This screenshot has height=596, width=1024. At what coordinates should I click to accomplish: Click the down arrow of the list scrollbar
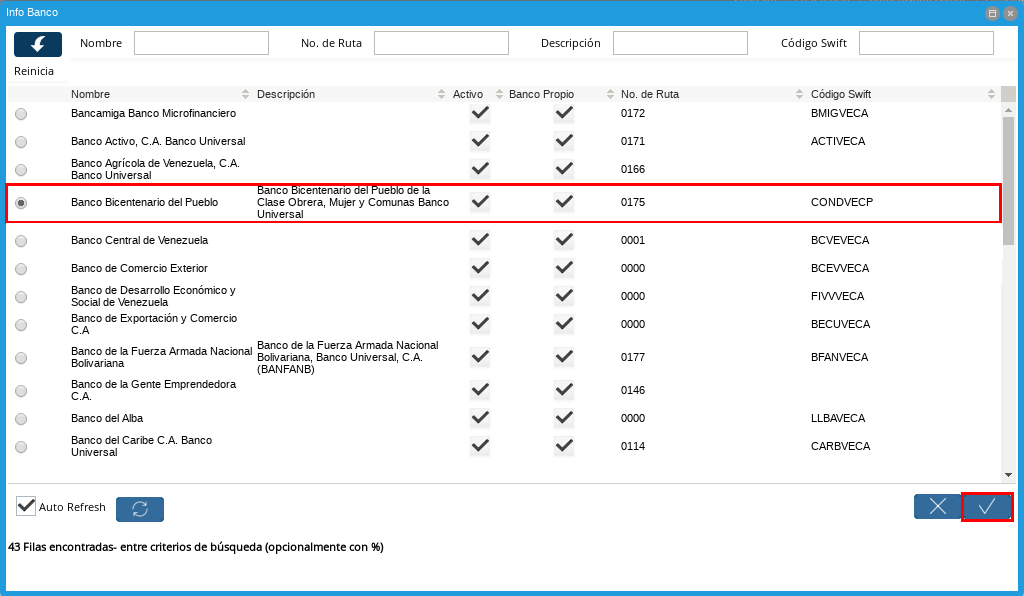tap(1008, 474)
